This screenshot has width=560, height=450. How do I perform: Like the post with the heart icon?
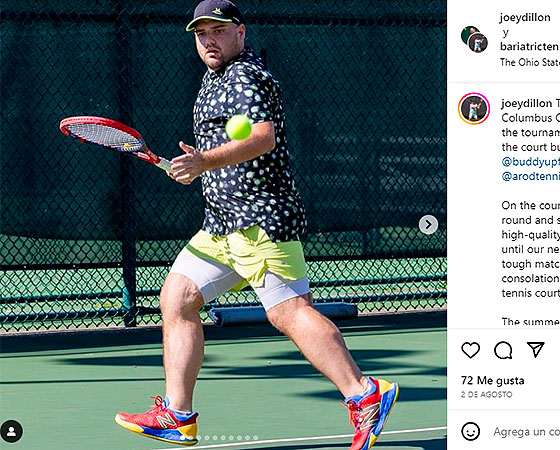tap(471, 350)
